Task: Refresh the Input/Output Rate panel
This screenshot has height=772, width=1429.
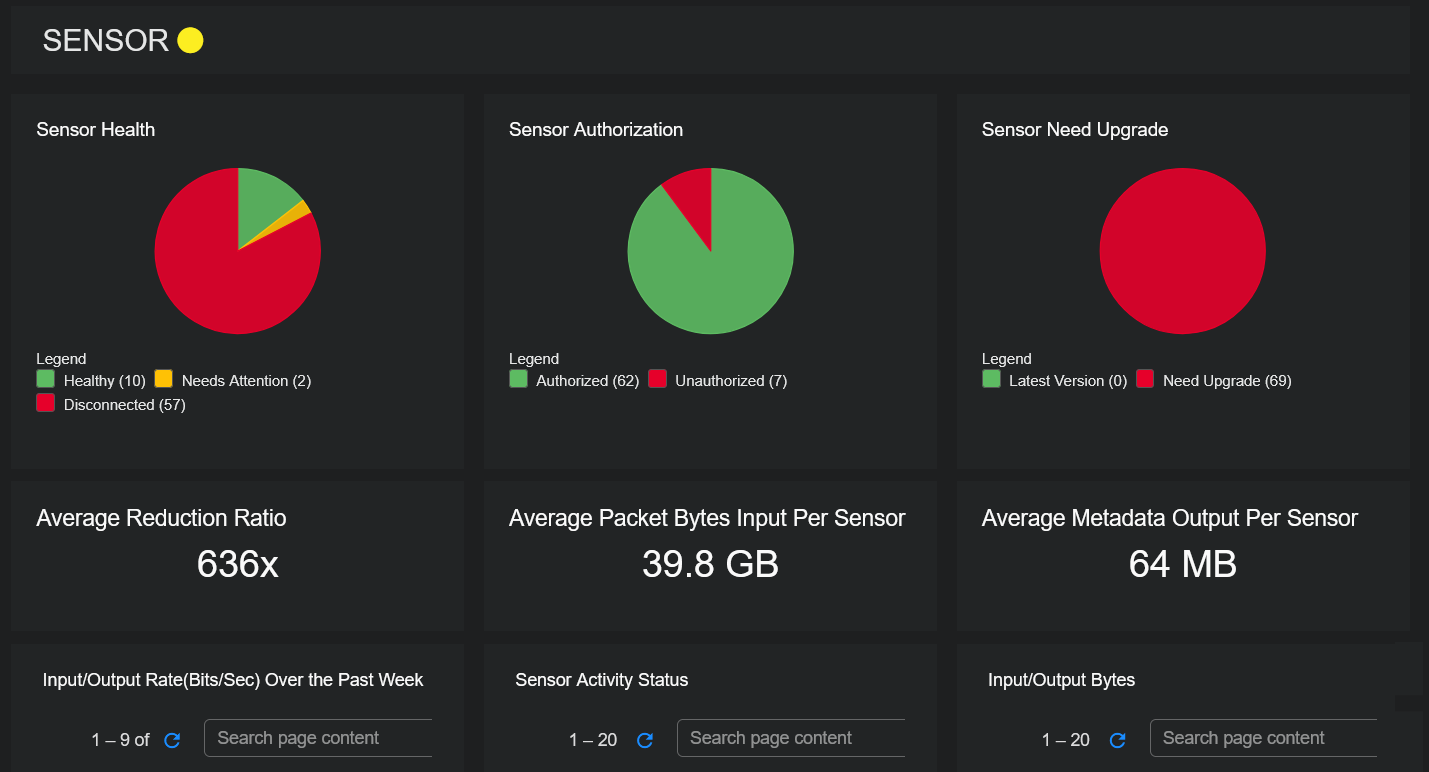Action: point(172,740)
